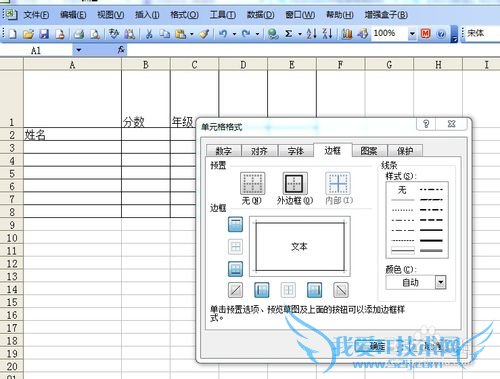Open the 颜色 color dropdown arrow
This screenshot has width=500, height=379.
click(x=441, y=283)
